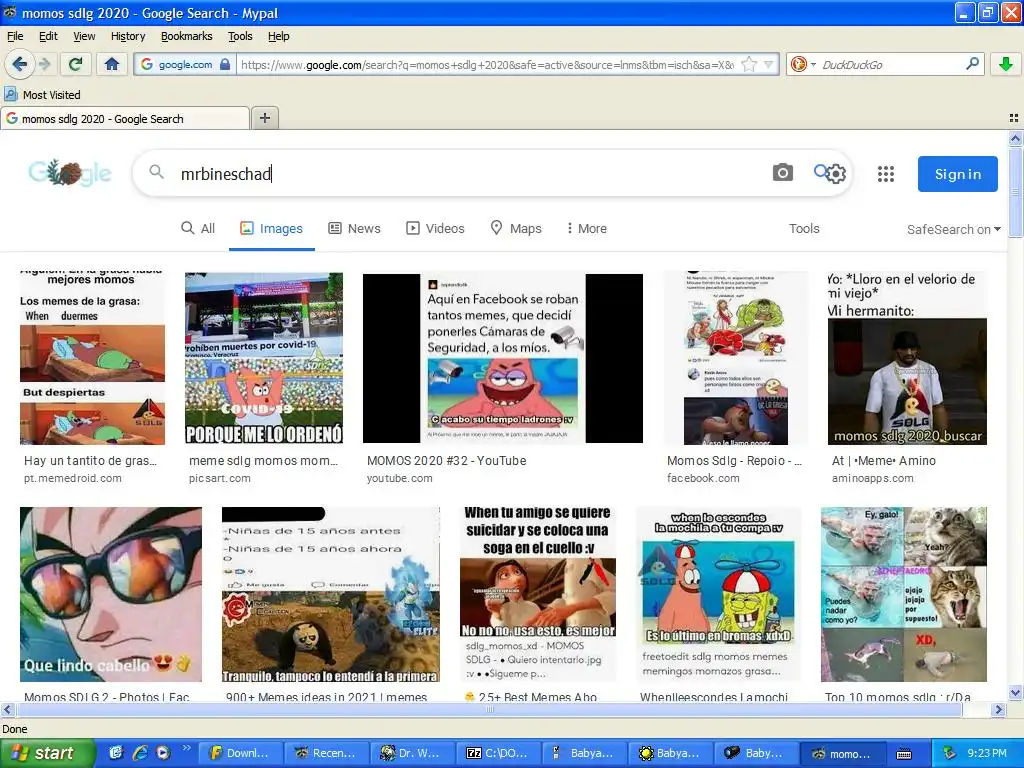The width and height of the screenshot is (1024, 768).
Task: Open the View menu
Action: [84, 36]
